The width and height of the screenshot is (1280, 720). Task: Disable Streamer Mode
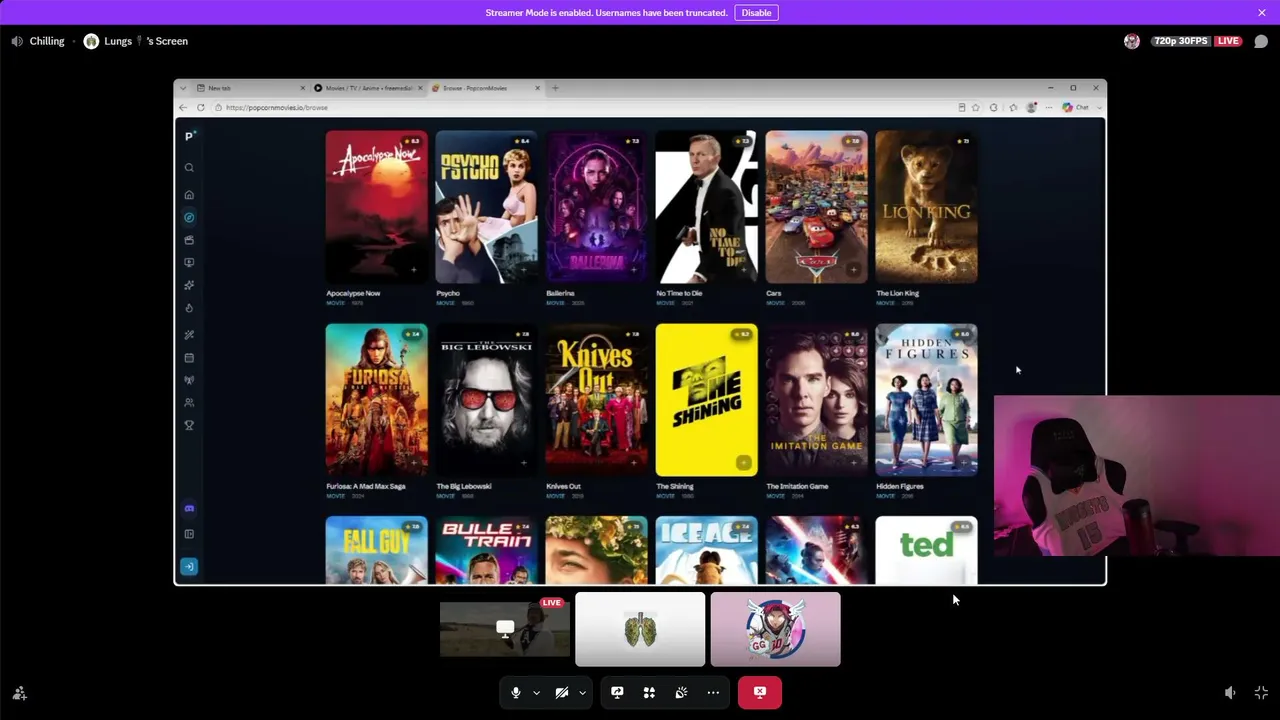(756, 13)
